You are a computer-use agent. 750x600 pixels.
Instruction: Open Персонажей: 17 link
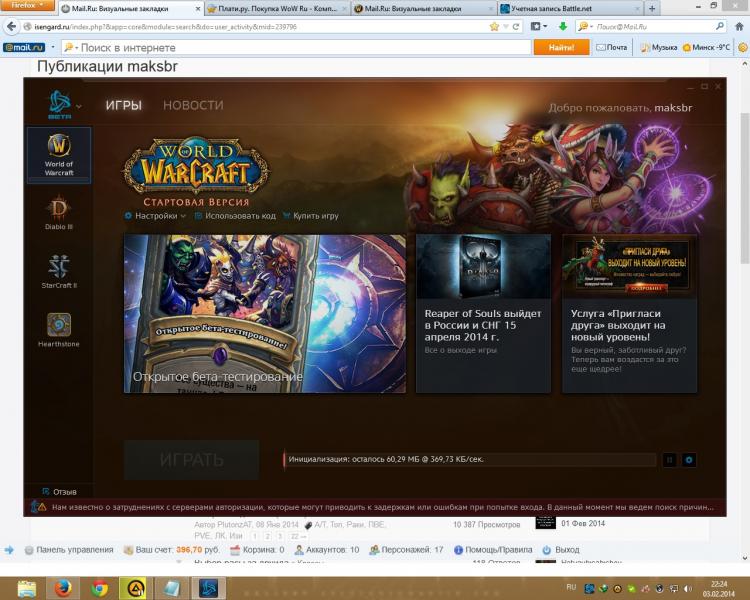click(x=407, y=550)
